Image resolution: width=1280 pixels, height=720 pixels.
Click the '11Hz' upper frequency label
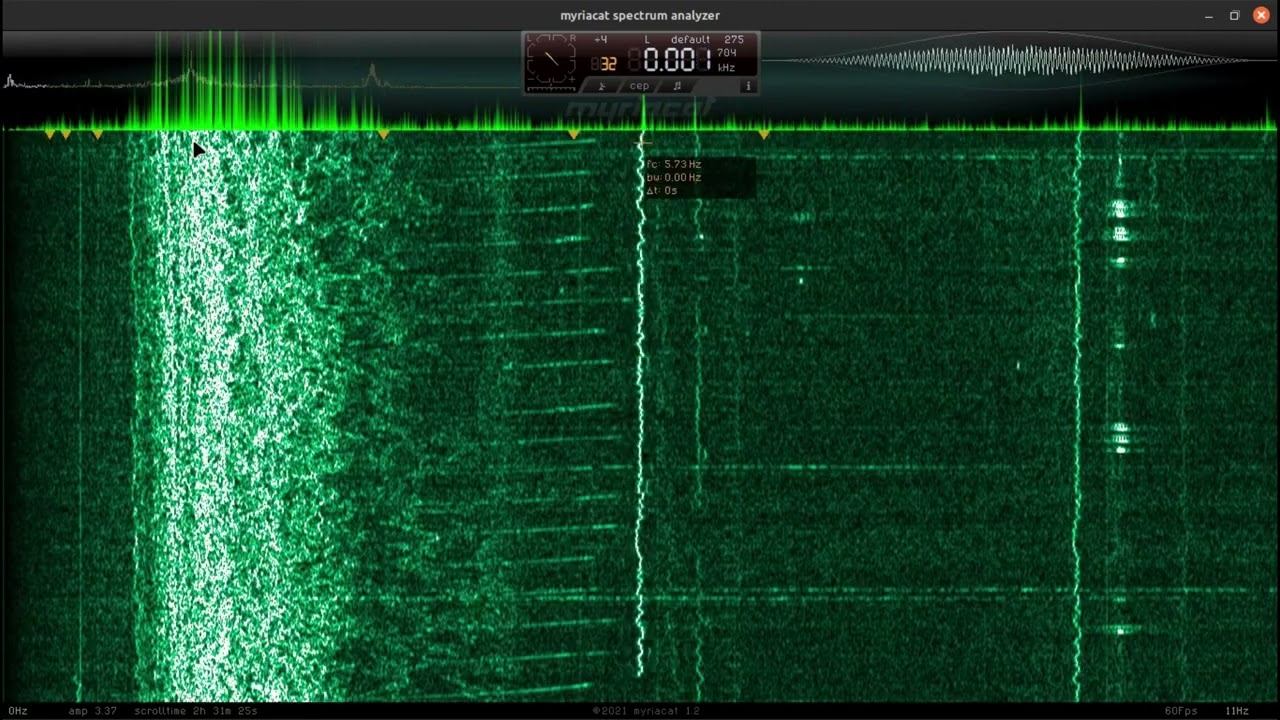pyautogui.click(x=1238, y=711)
